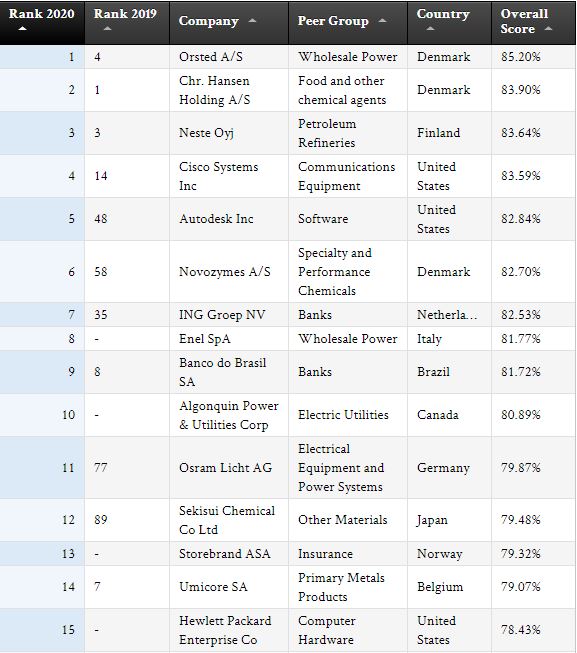577x653 pixels.
Task: Select the Rank 2020 column header
Action: coord(42,22)
